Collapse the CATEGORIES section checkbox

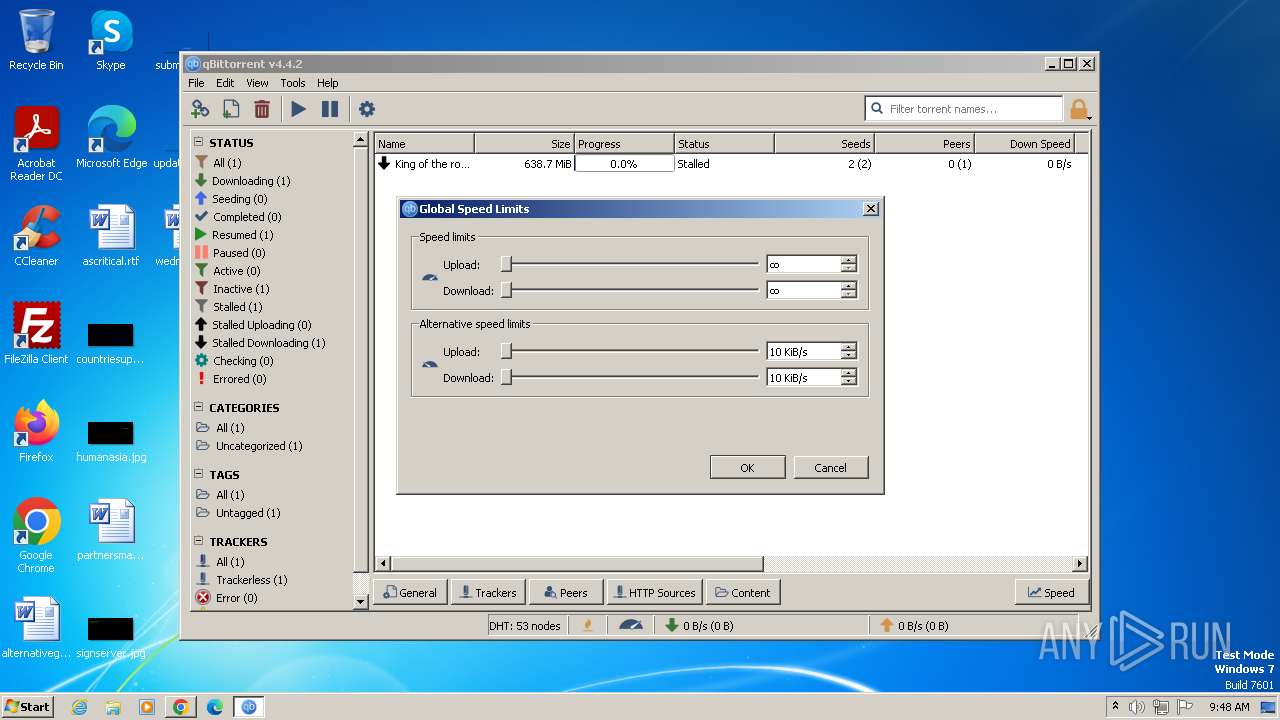(x=199, y=407)
